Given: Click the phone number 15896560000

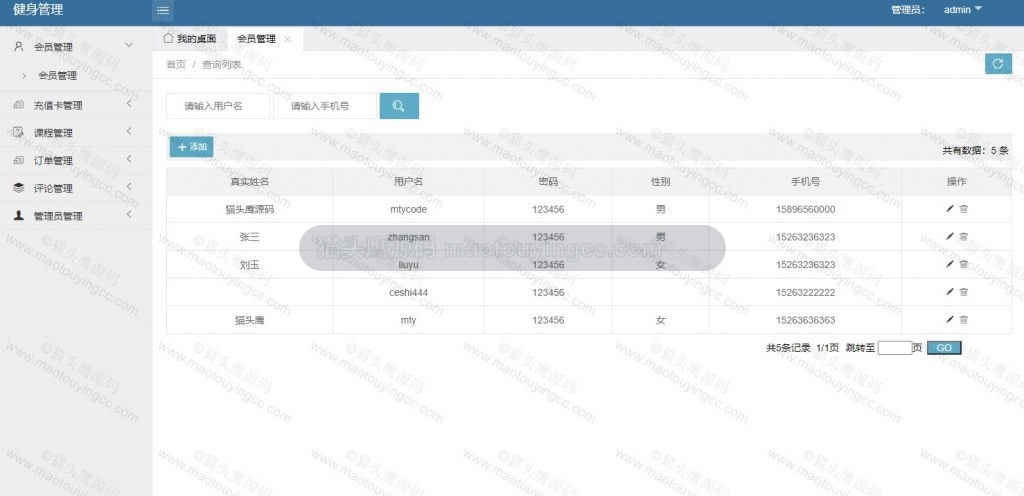Looking at the screenshot, I should click(x=805, y=209).
